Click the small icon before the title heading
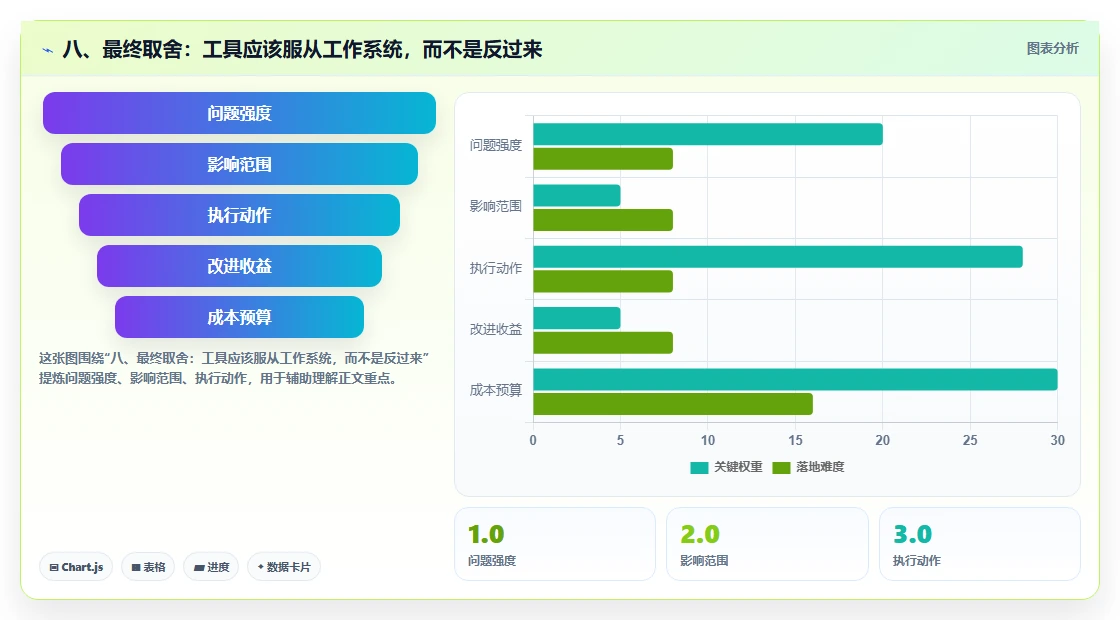This screenshot has width=1120, height=620. point(48,50)
